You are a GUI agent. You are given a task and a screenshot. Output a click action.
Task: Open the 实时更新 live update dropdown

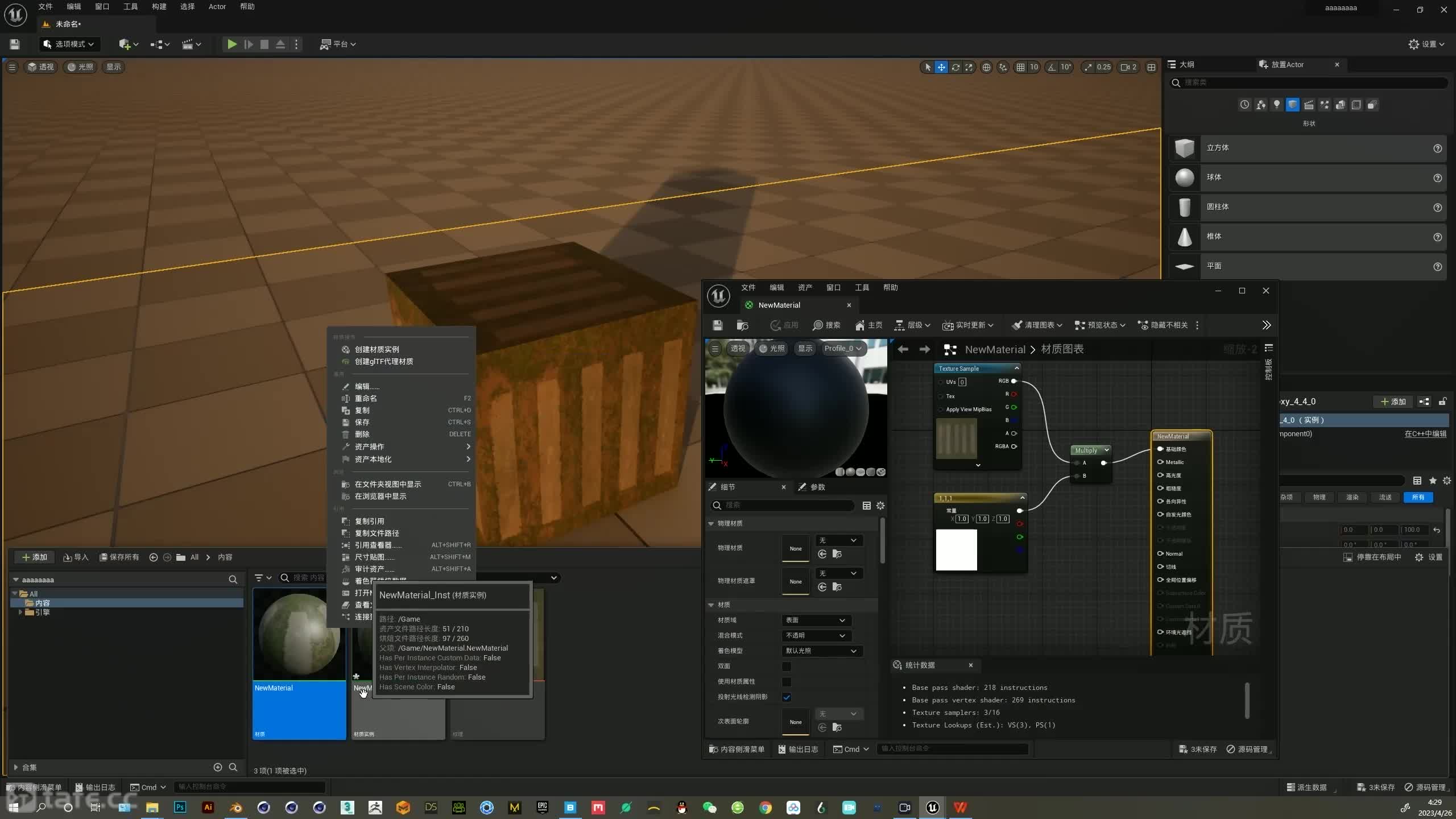[x=968, y=325]
